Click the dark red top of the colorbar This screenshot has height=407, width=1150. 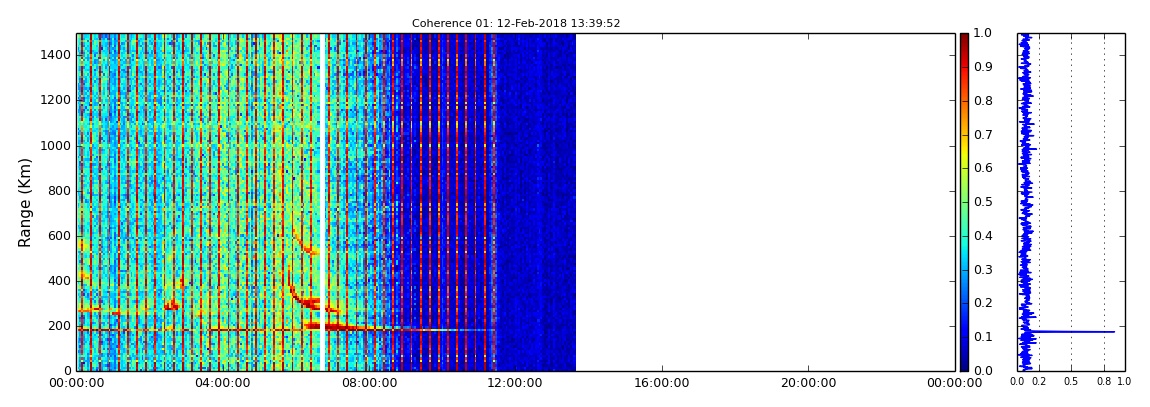click(964, 40)
